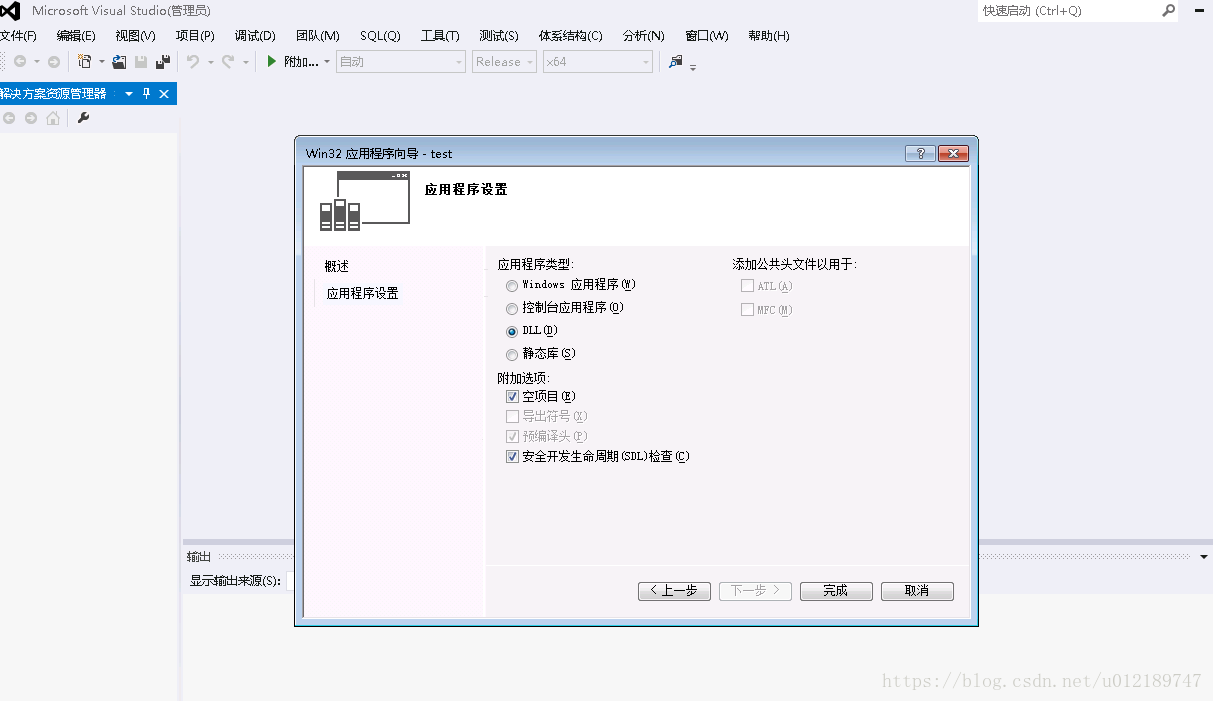
Task: Close the Solution Explorer panel
Action: click(165, 93)
